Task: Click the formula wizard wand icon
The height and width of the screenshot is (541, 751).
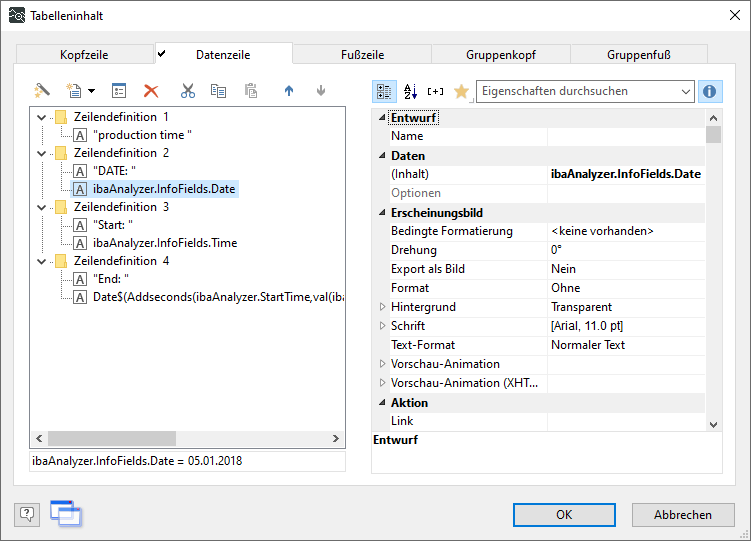Action: pos(42,90)
